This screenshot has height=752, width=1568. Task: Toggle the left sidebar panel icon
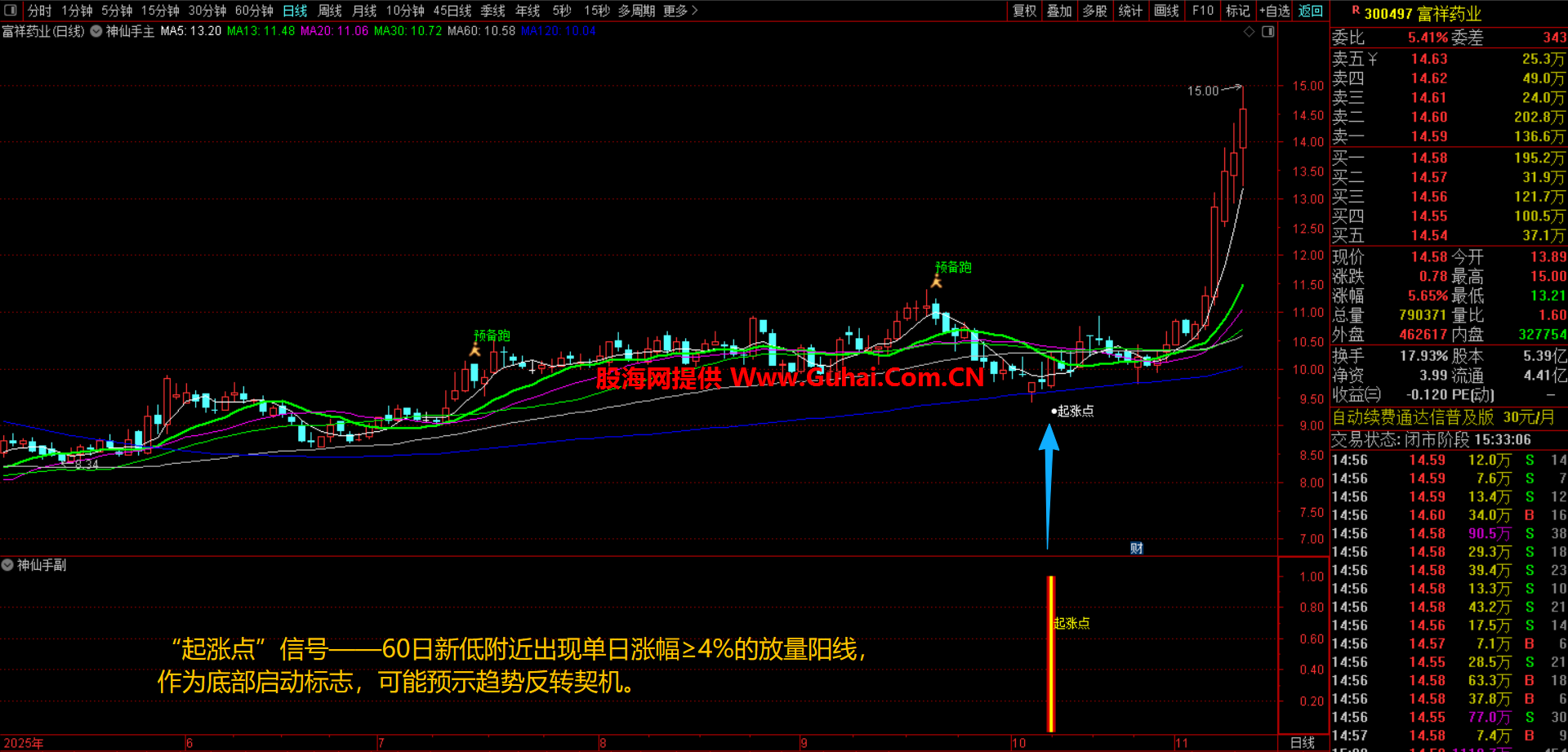[x=11, y=11]
